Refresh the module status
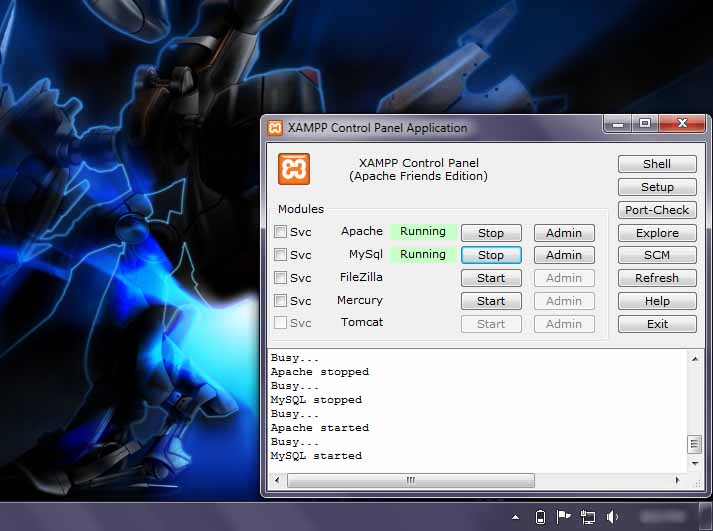Image resolution: width=713 pixels, height=531 pixels. tap(657, 278)
